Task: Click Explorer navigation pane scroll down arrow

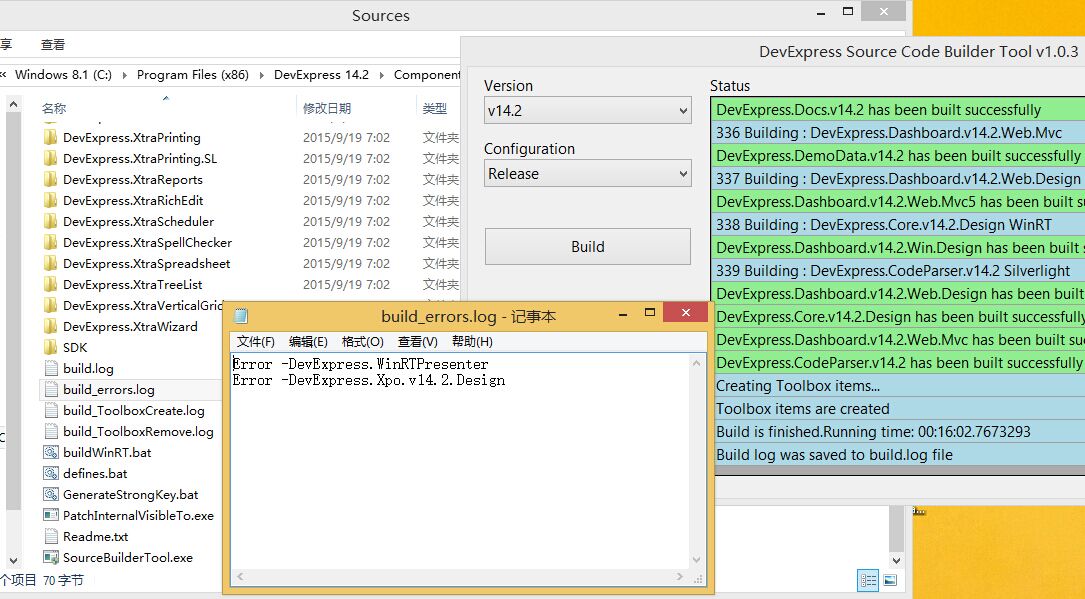Action: click(13, 561)
